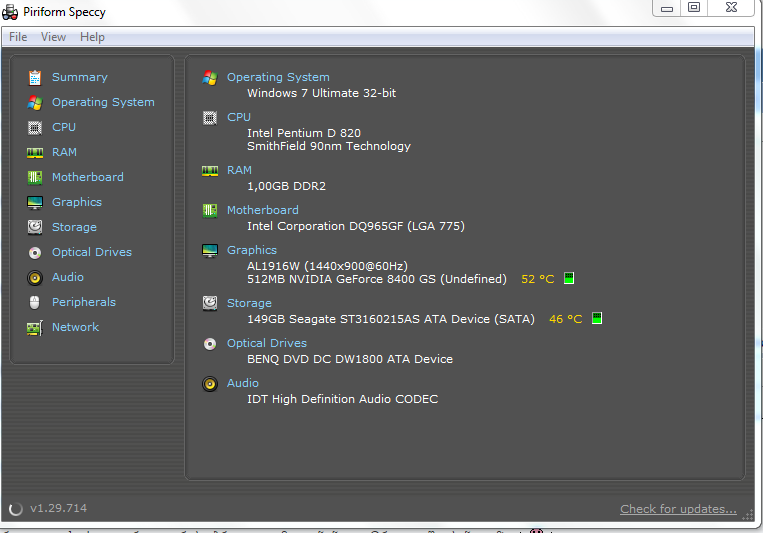The width and height of the screenshot is (763, 533).
Task: Click green temperature indicator next to 52 °C
Action: (568, 278)
